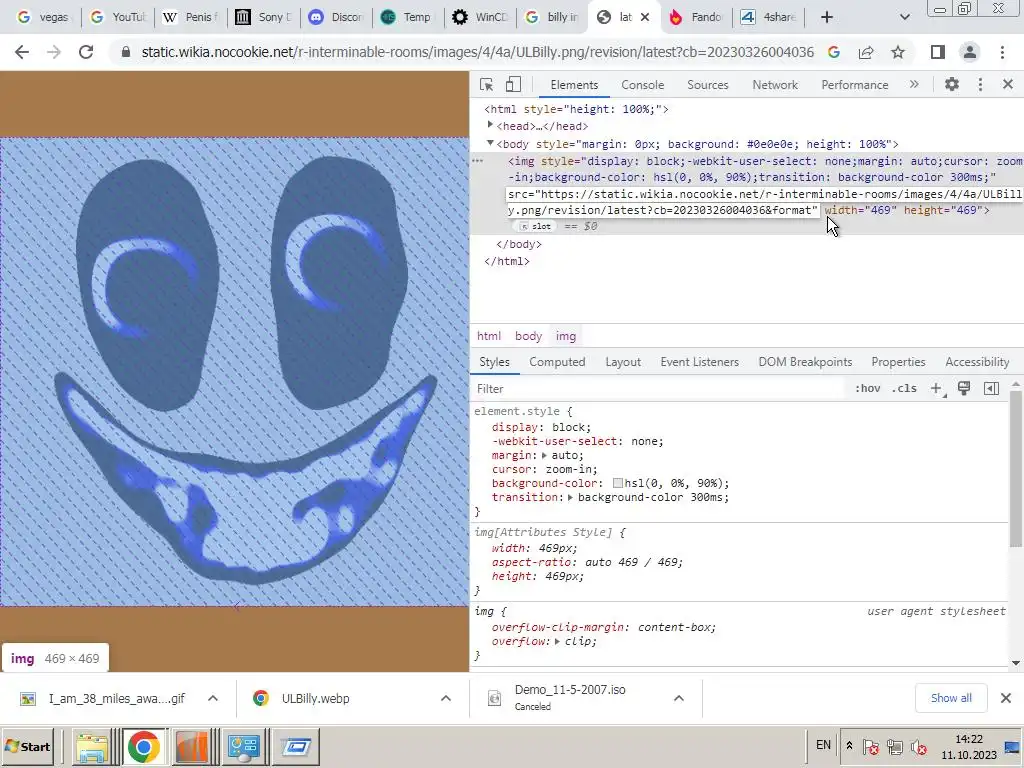Image resolution: width=1024 pixels, height=768 pixels.
Task: Open the ULBilly.webp downloaded file
Action: tap(315, 698)
